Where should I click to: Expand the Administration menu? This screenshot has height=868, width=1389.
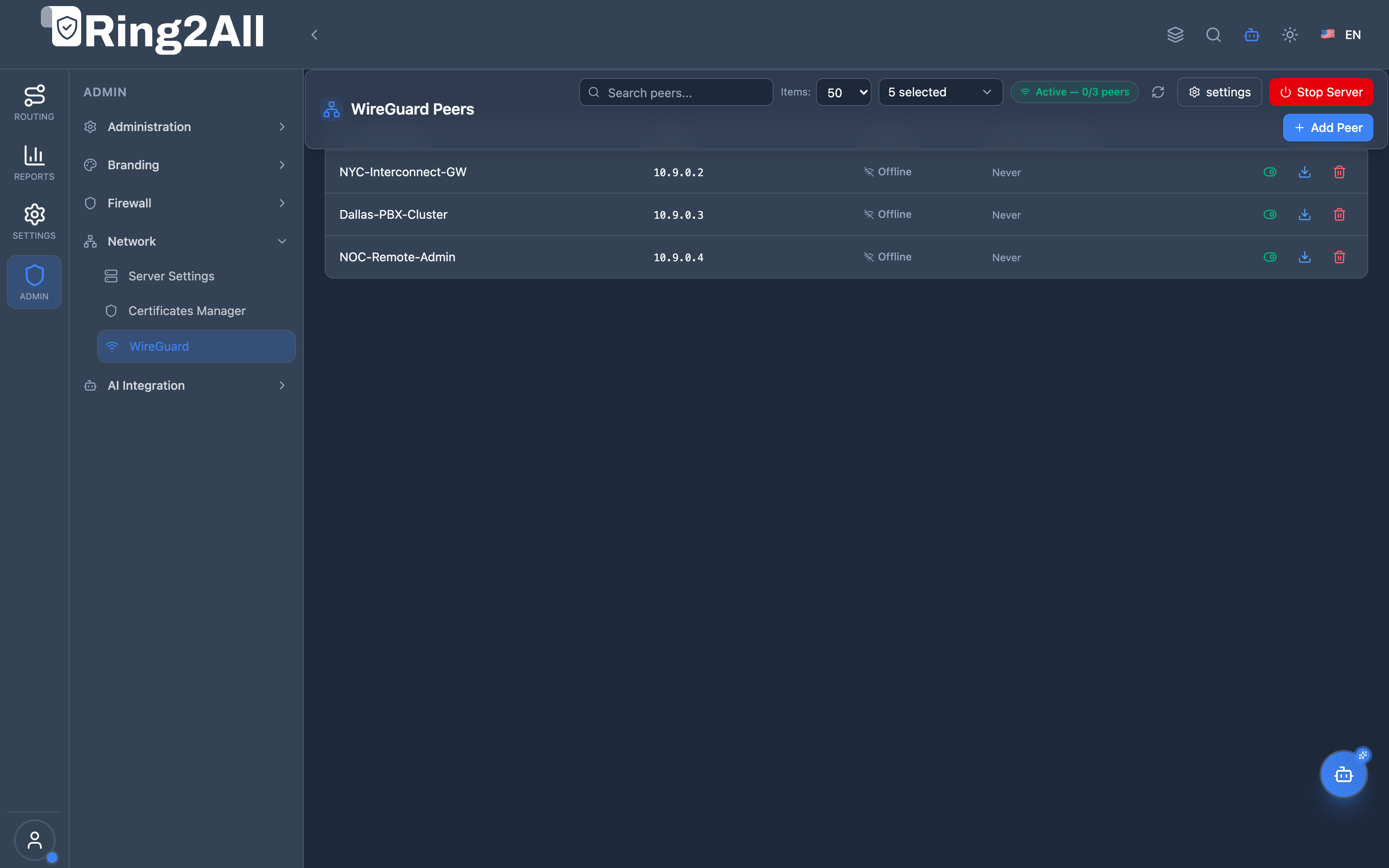[185, 127]
